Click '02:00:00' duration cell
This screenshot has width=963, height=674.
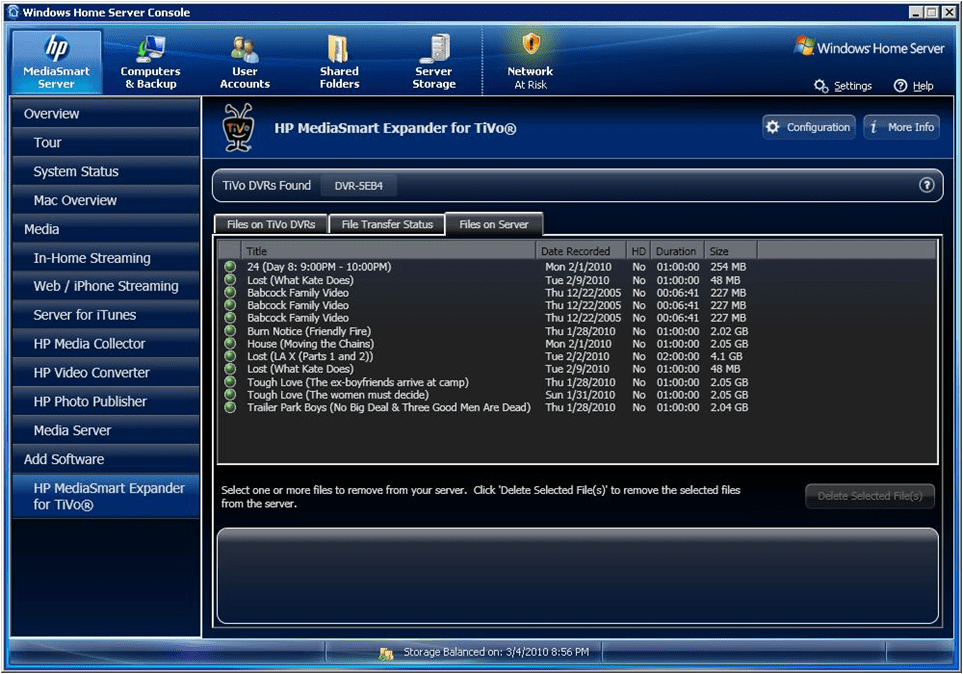click(x=677, y=356)
